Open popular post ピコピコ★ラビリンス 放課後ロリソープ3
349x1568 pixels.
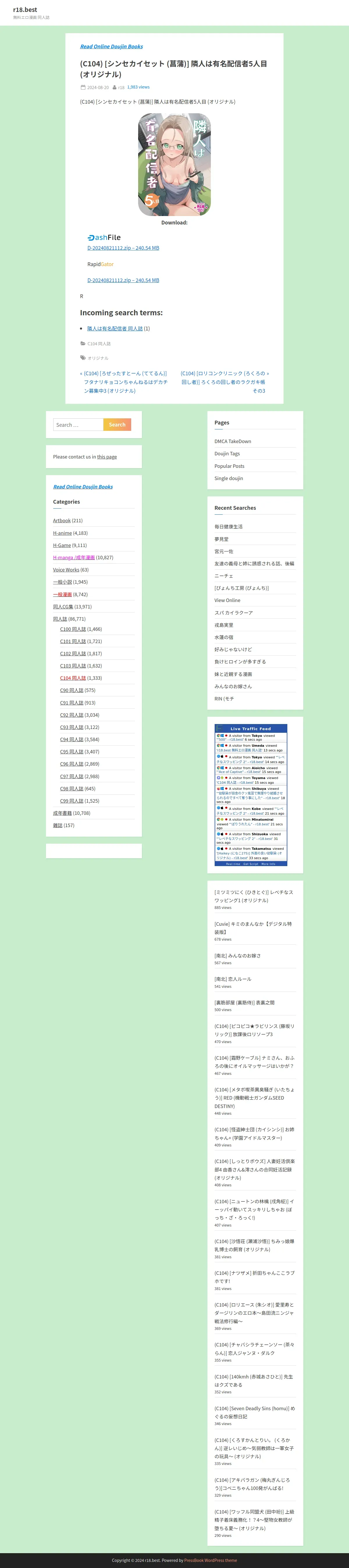click(254, 1030)
